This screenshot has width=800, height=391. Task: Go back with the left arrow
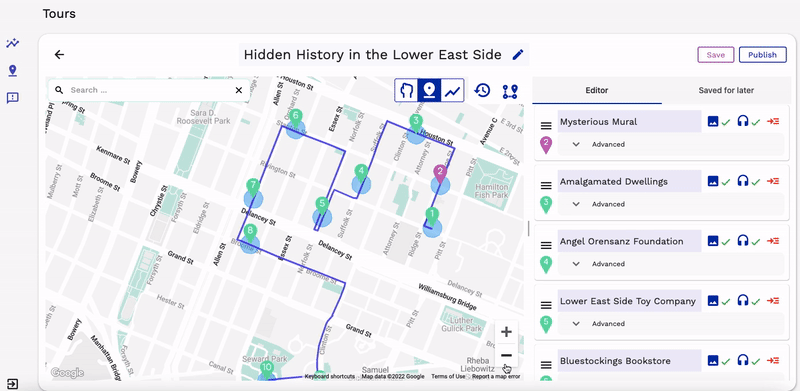pyautogui.click(x=59, y=55)
